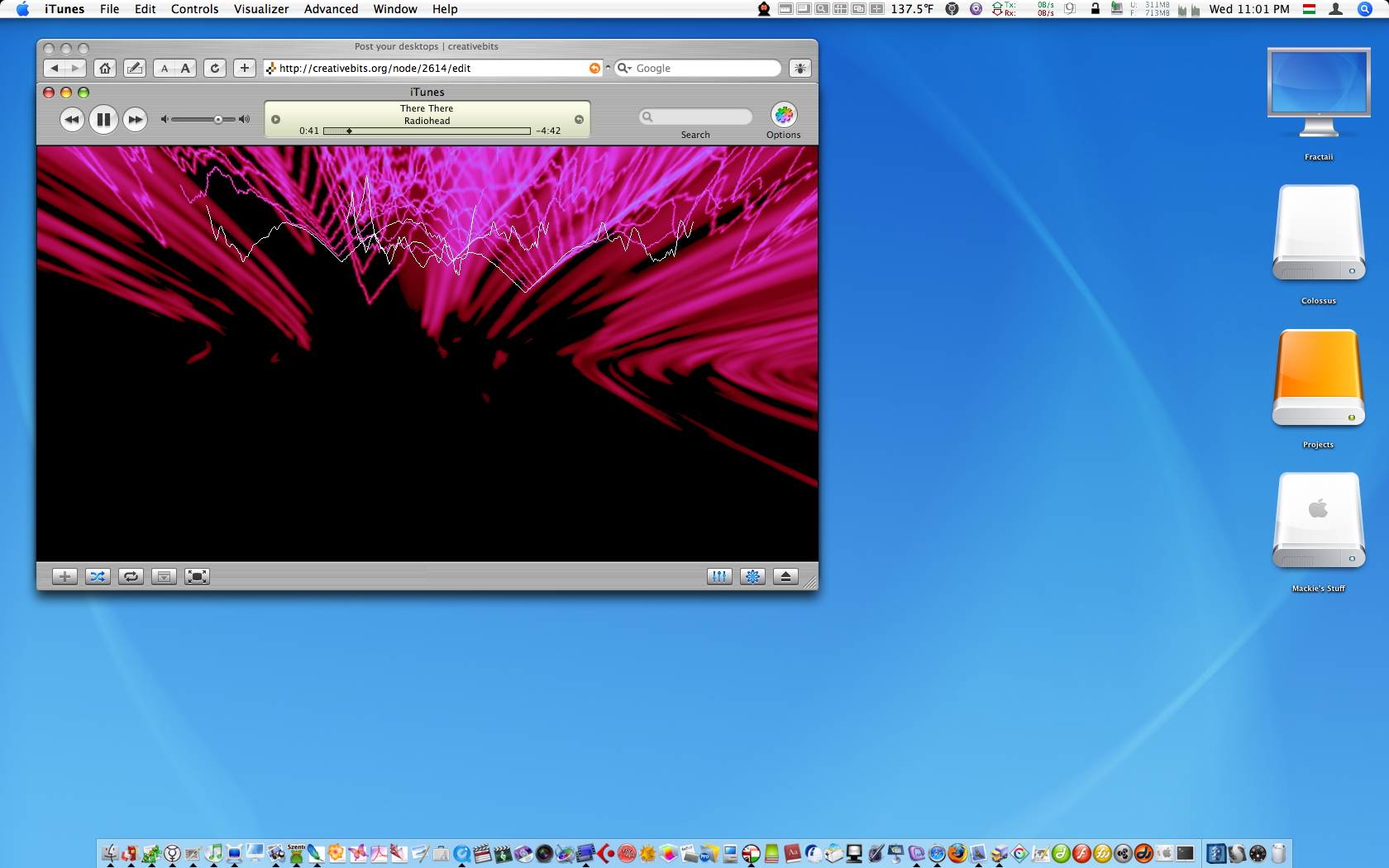The image size is (1389, 868).
Task: Open the Edit menu
Action: pyautogui.click(x=146, y=9)
